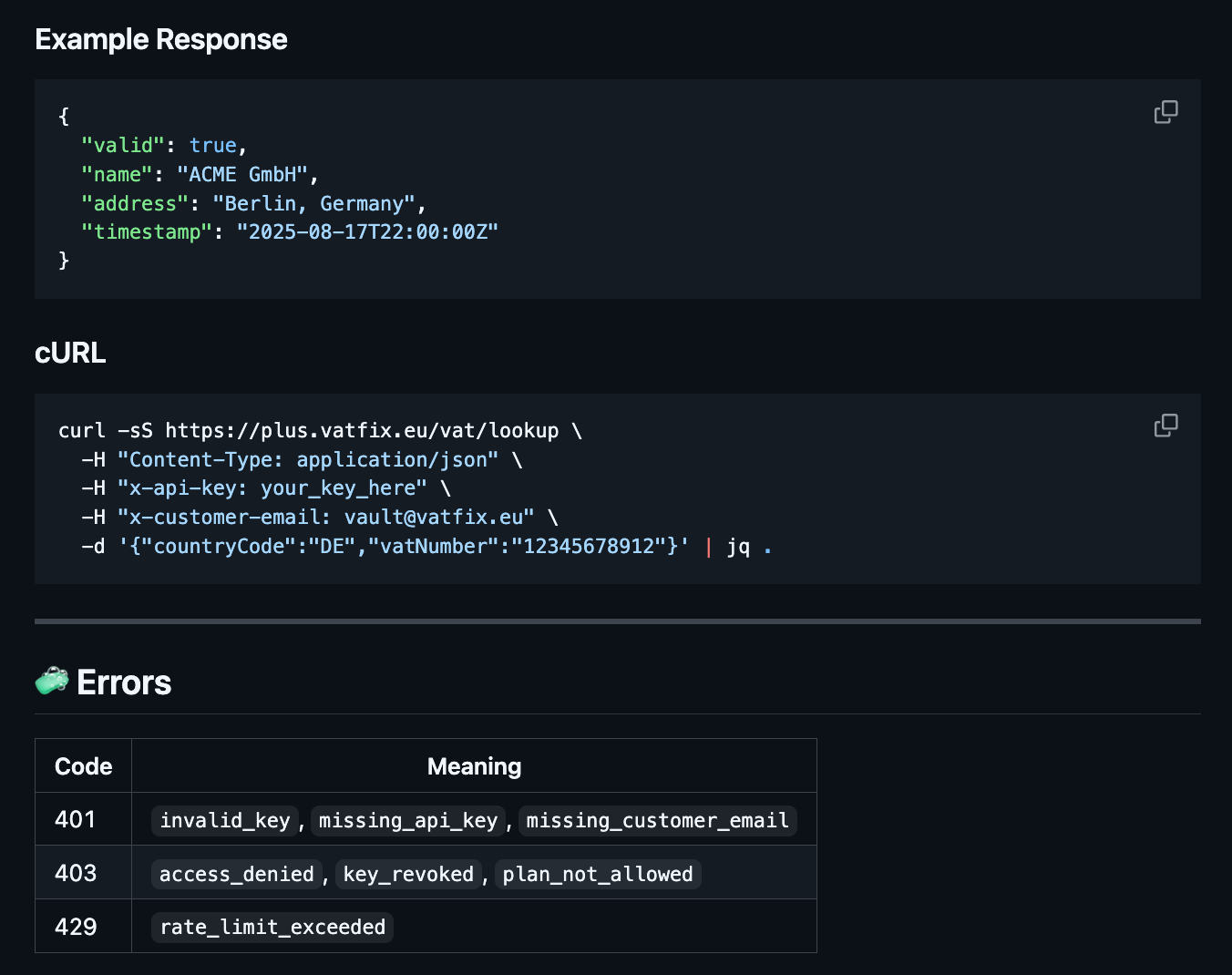This screenshot has height=975, width=1232.
Task: Click the Example Response heading
Action: (161, 39)
